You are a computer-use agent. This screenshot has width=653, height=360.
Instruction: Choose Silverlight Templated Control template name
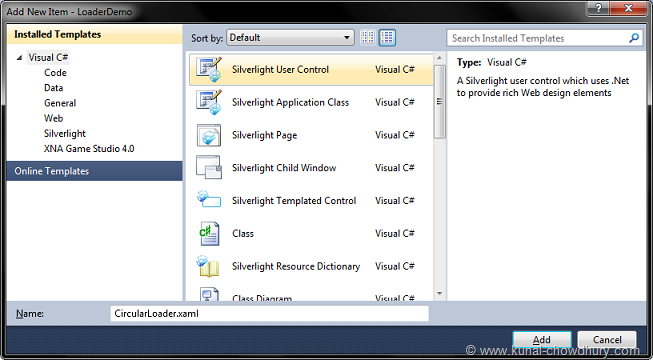pos(294,200)
